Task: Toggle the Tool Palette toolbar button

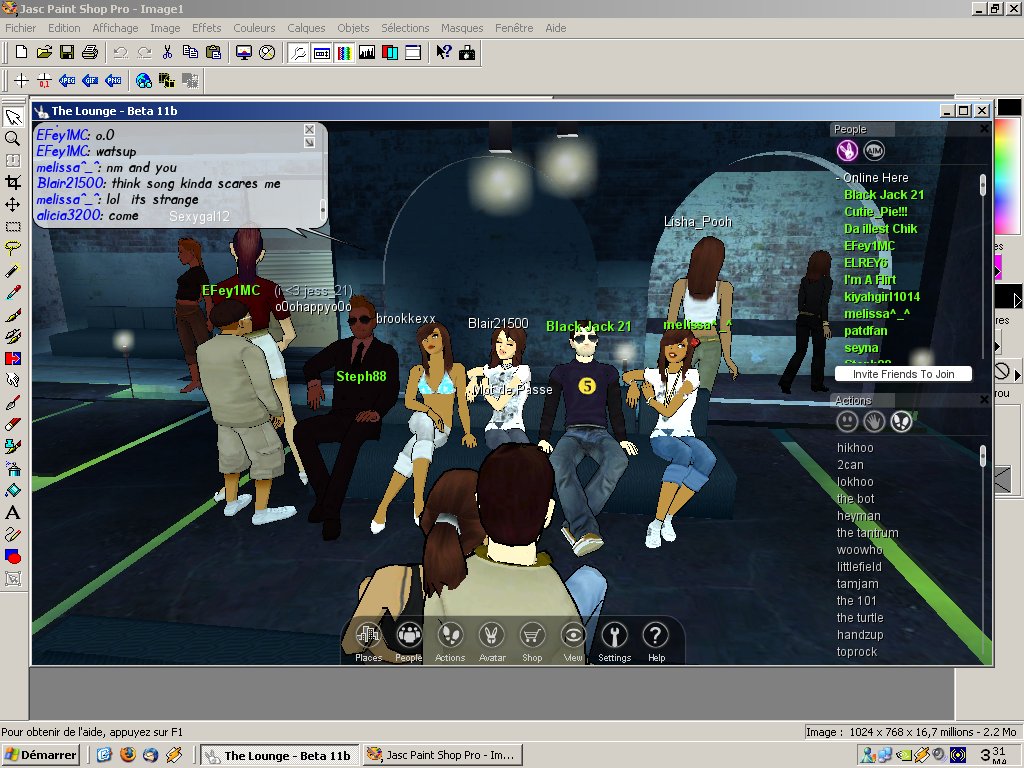Action: [298, 52]
